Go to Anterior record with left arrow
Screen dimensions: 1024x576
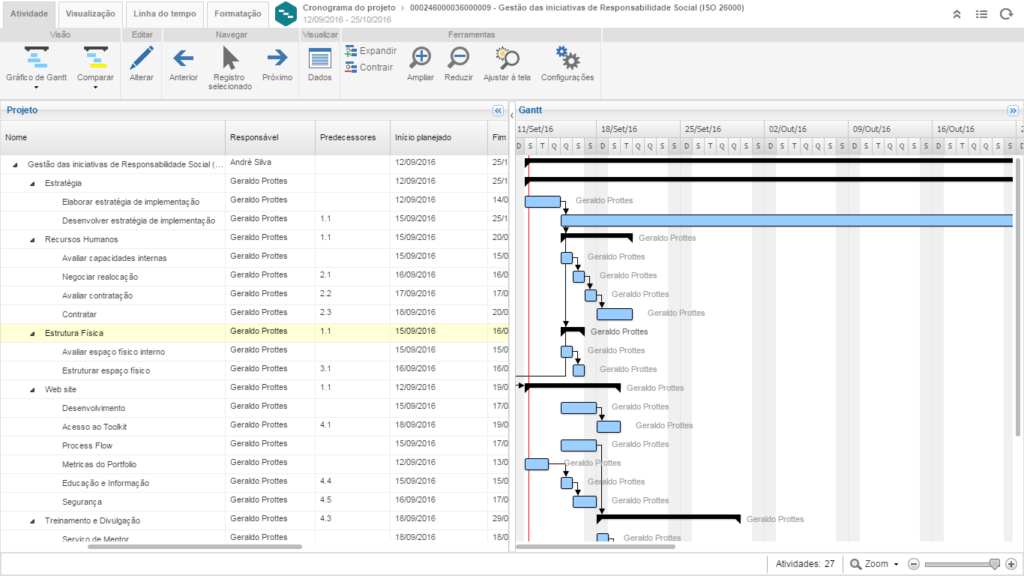click(183, 58)
